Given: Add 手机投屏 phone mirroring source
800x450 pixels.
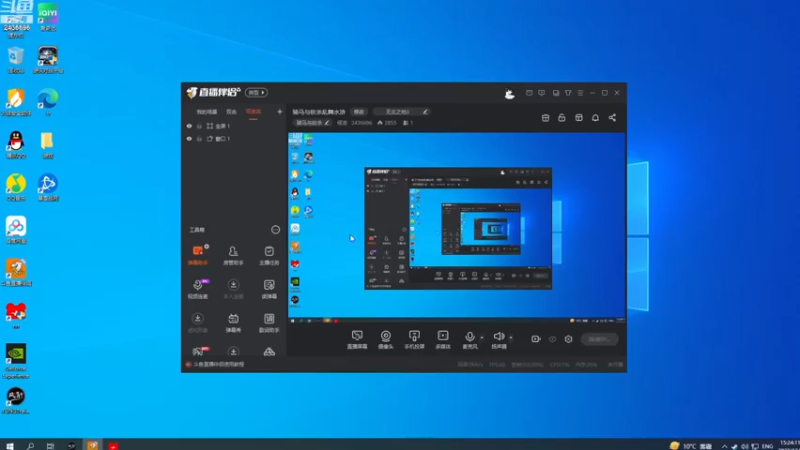Looking at the screenshot, I should click(x=414, y=339).
